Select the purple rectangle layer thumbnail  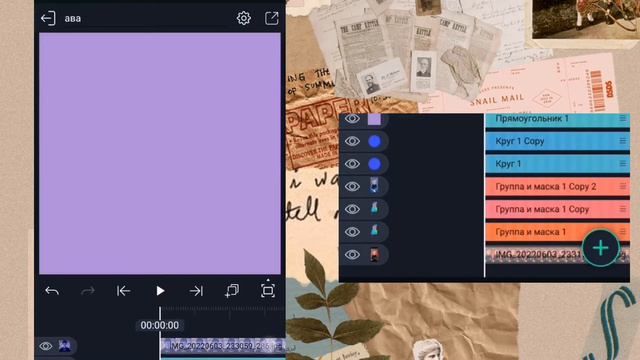click(374, 119)
